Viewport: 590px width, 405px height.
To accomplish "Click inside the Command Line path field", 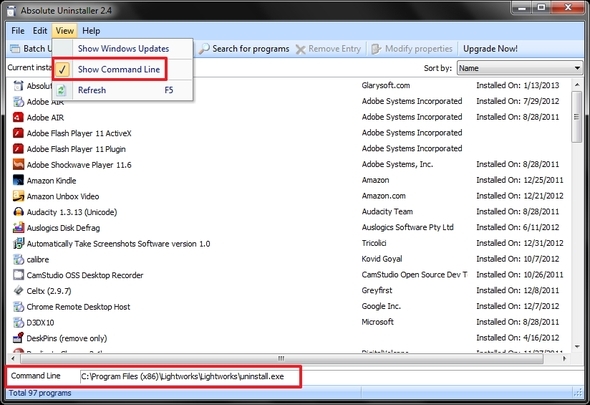I will (331, 376).
